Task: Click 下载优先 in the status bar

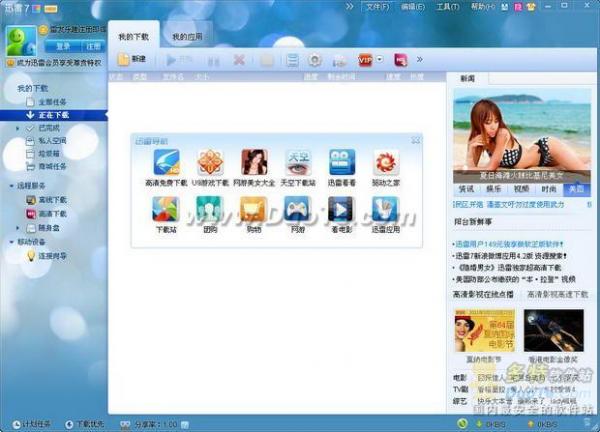Action: point(85,424)
